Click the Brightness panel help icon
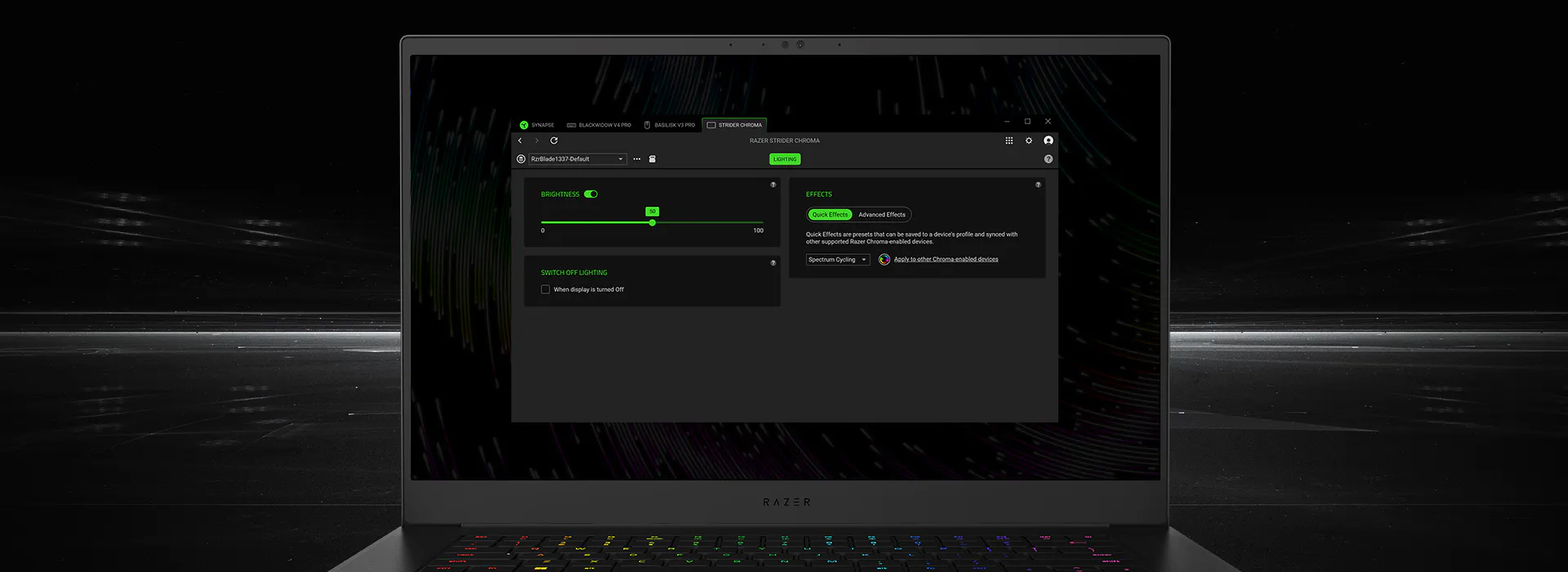This screenshot has height=572, width=1568. (773, 185)
